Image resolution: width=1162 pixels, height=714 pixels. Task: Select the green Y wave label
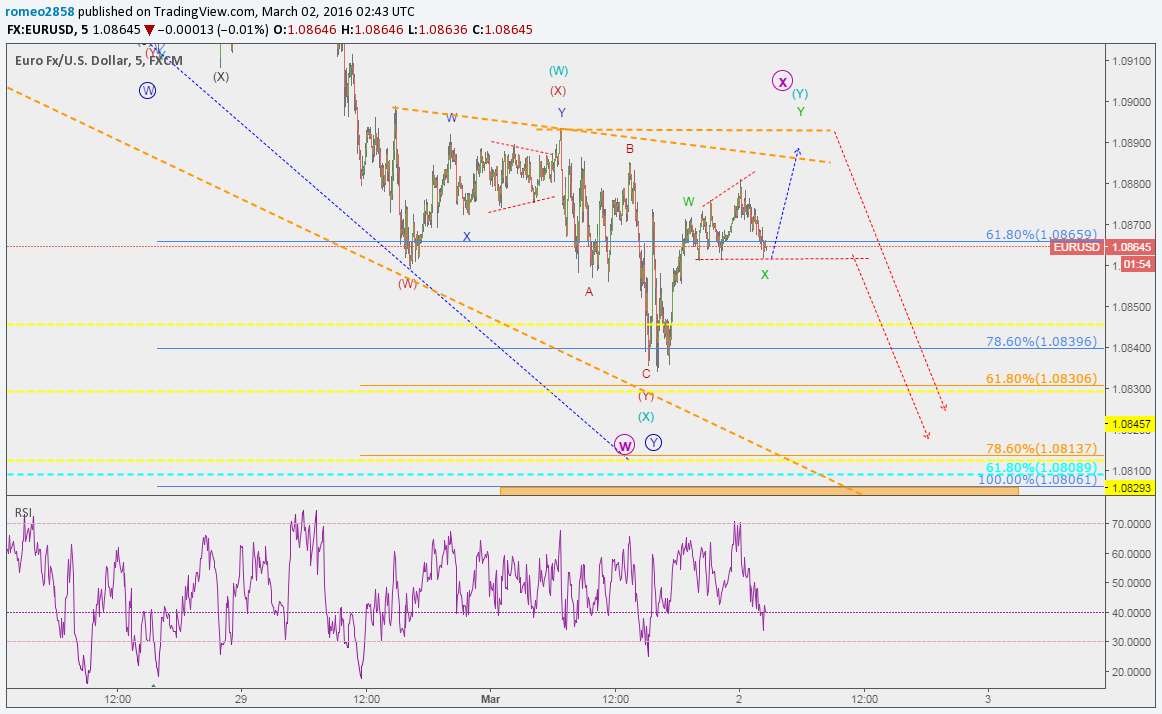(x=800, y=112)
